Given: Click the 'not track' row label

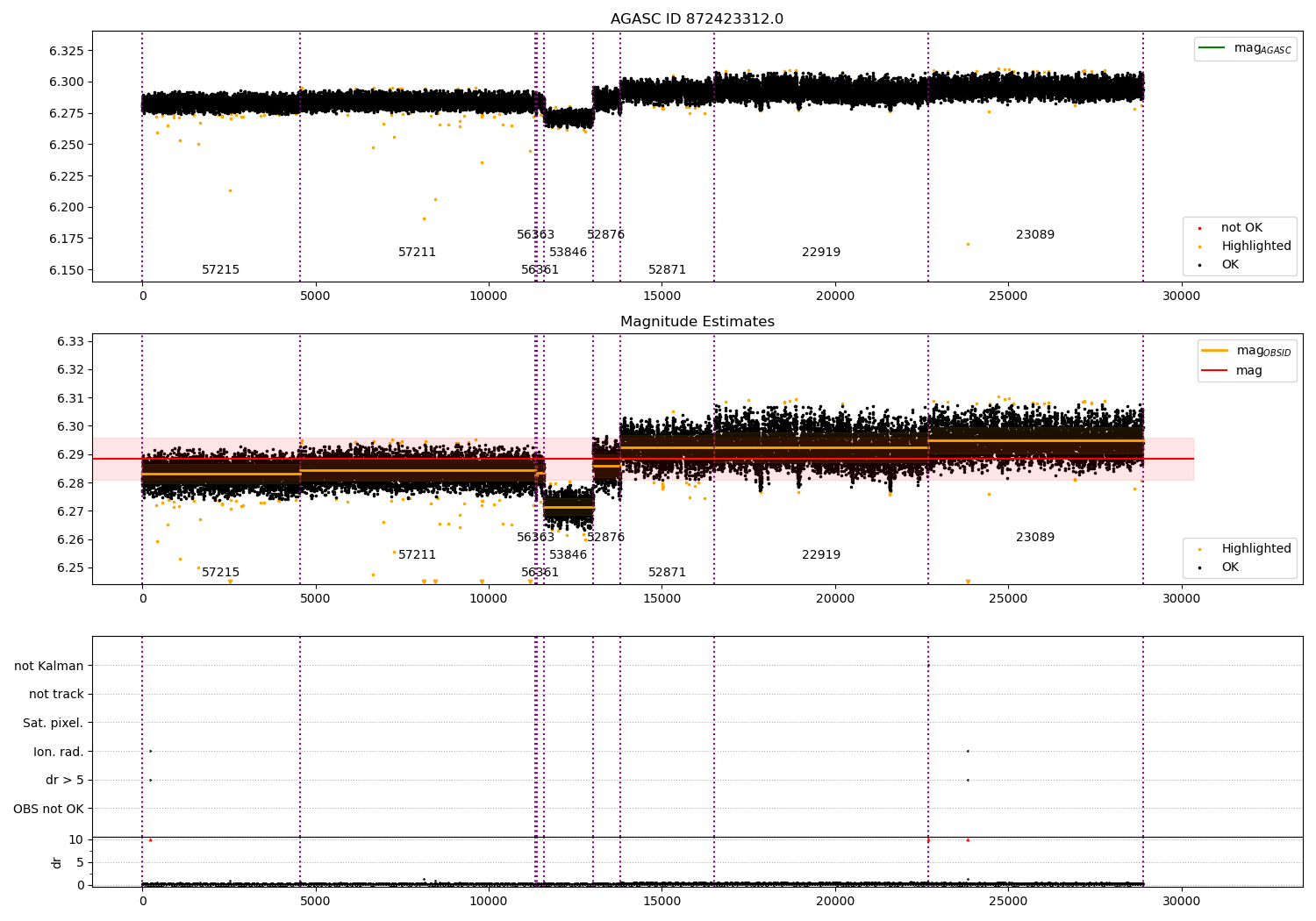Looking at the screenshot, I should 56,695.
